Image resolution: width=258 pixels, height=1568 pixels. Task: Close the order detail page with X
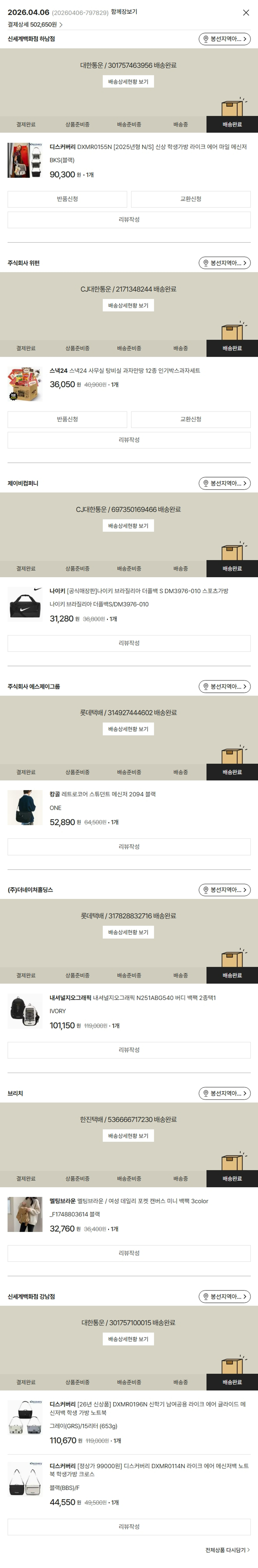246,12
